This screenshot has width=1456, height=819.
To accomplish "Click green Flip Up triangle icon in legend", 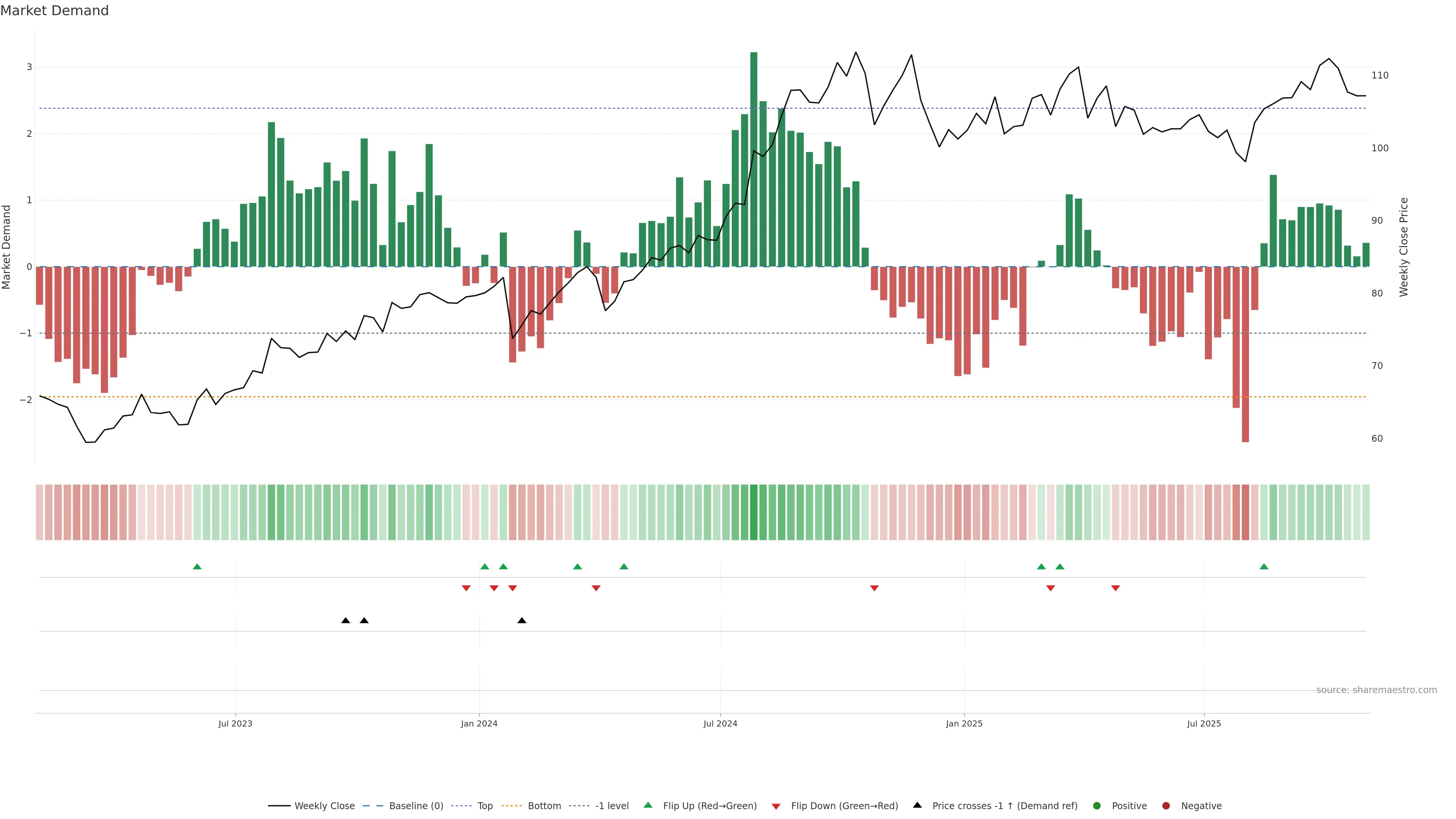I will (648, 805).
